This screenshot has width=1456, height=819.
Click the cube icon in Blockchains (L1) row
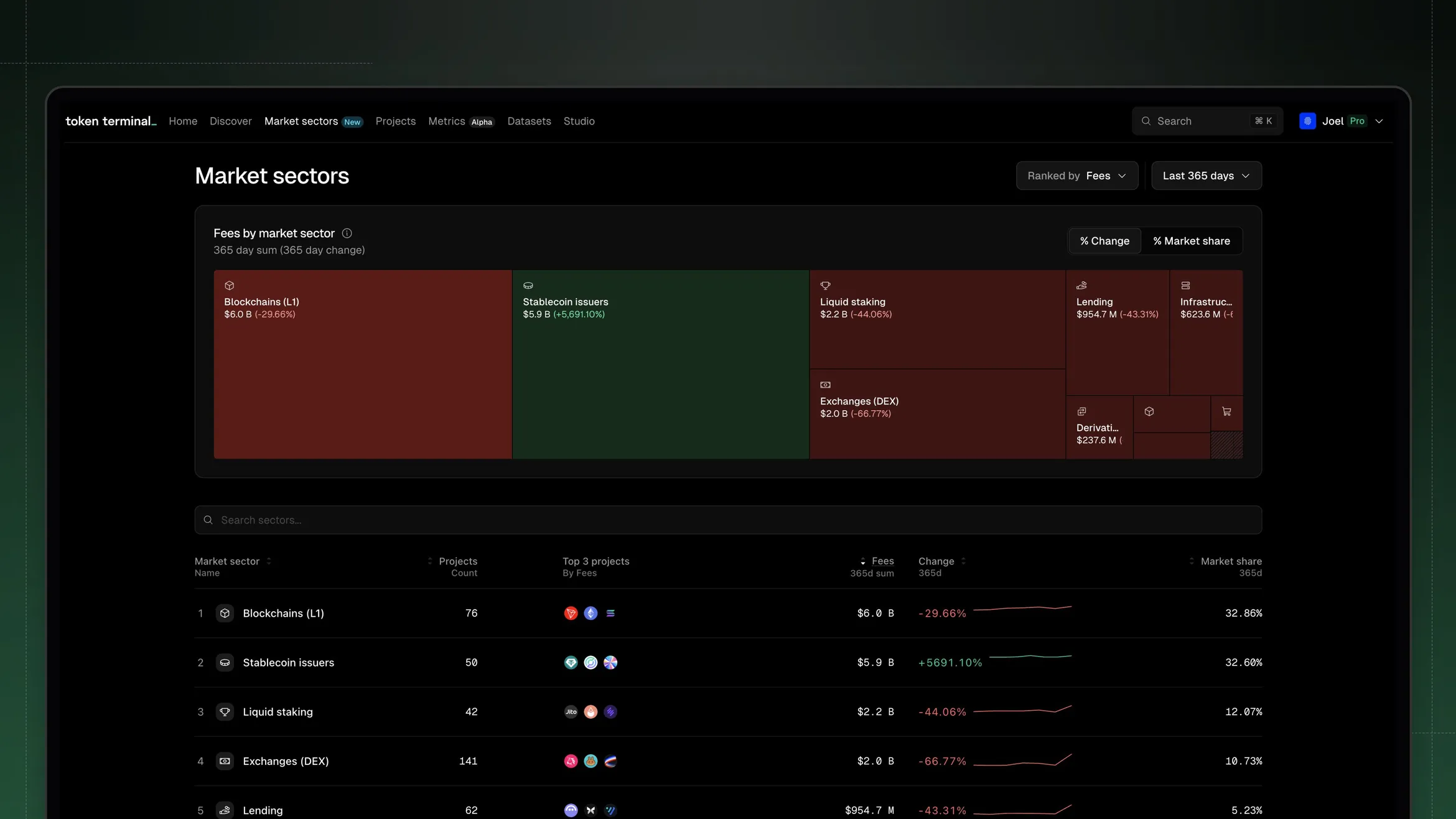tap(225, 613)
